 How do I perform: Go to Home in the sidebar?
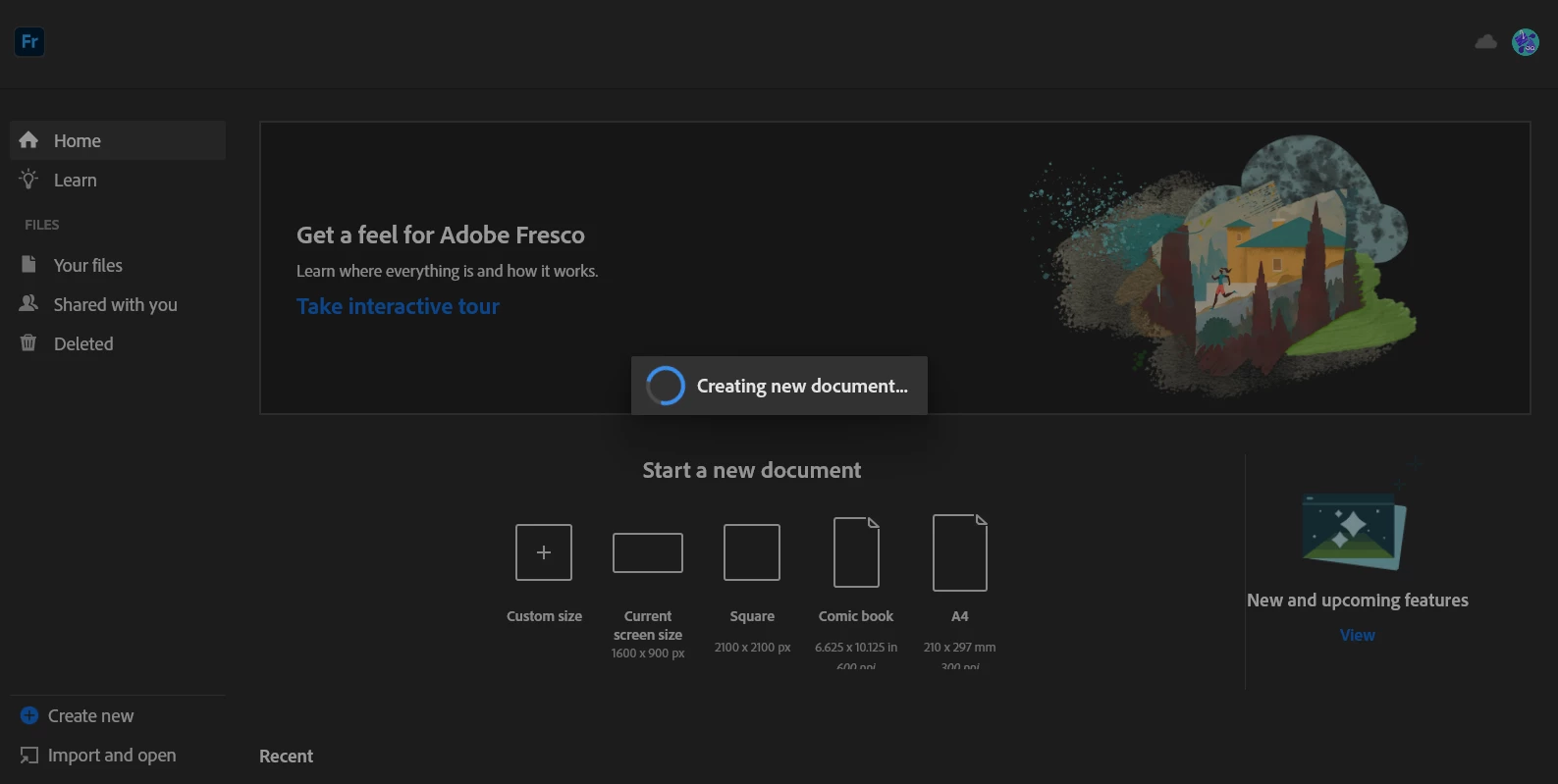coord(118,140)
